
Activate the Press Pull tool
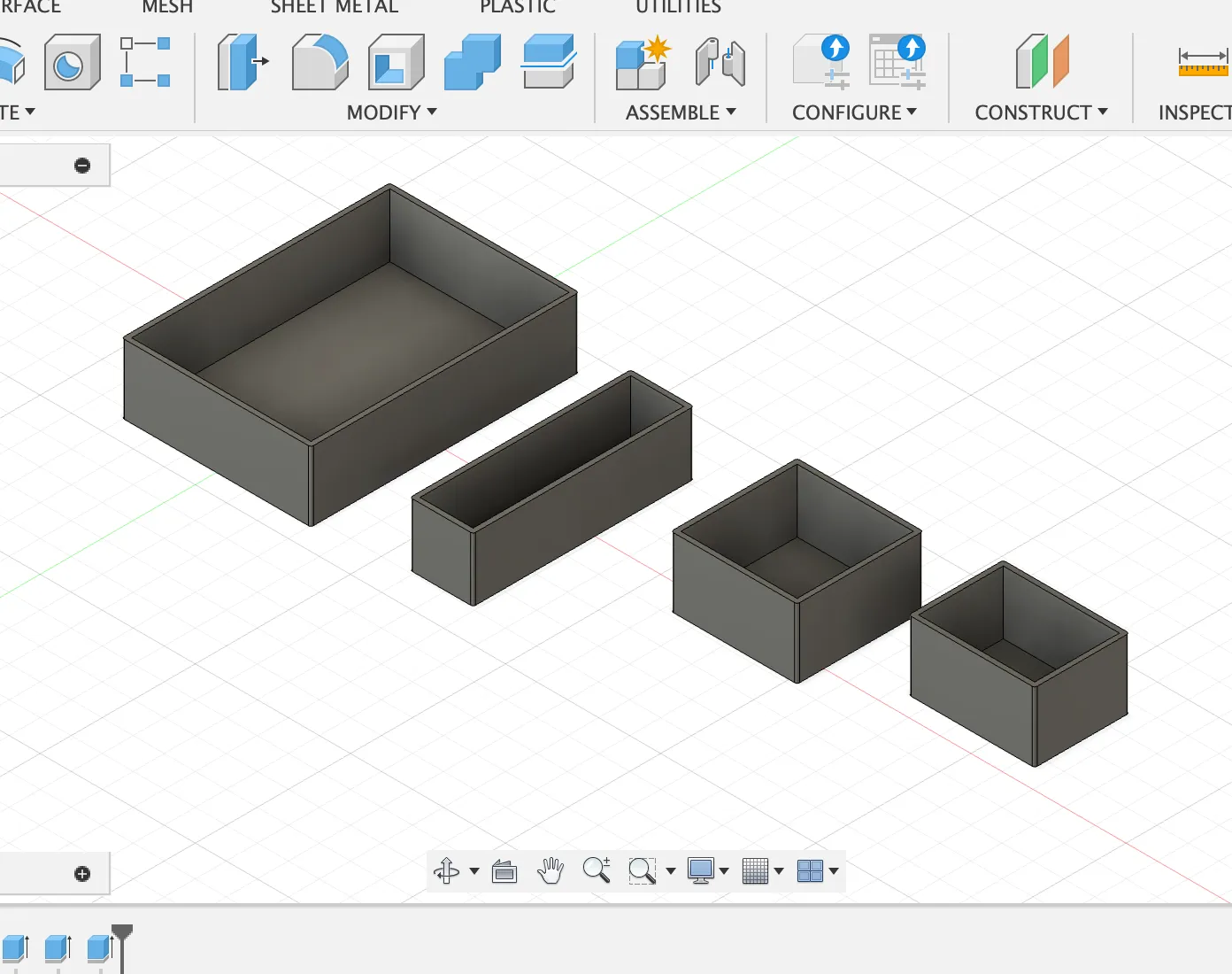click(x=243, y=62)
